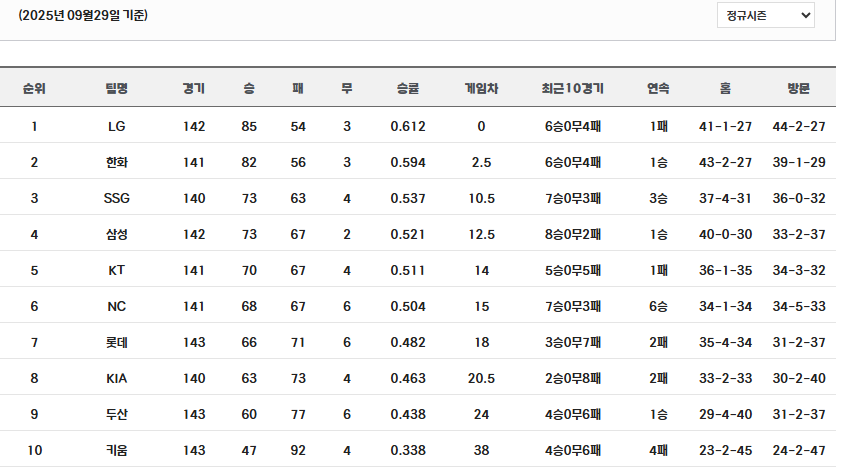Click KT's recent record 5승0무5패
Image resolution: width=845 pixels, height=472 pixels.
click(x=573, y=270)
